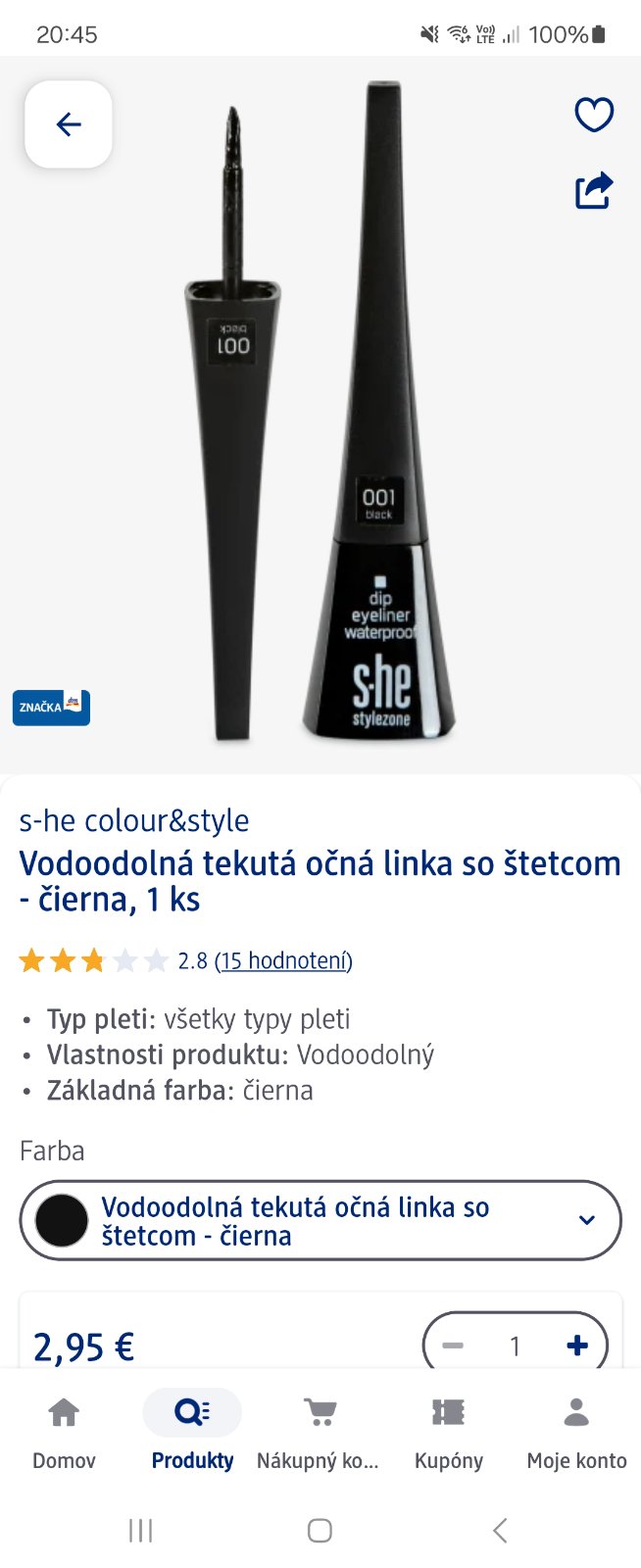Tap the star rating row

94,960
